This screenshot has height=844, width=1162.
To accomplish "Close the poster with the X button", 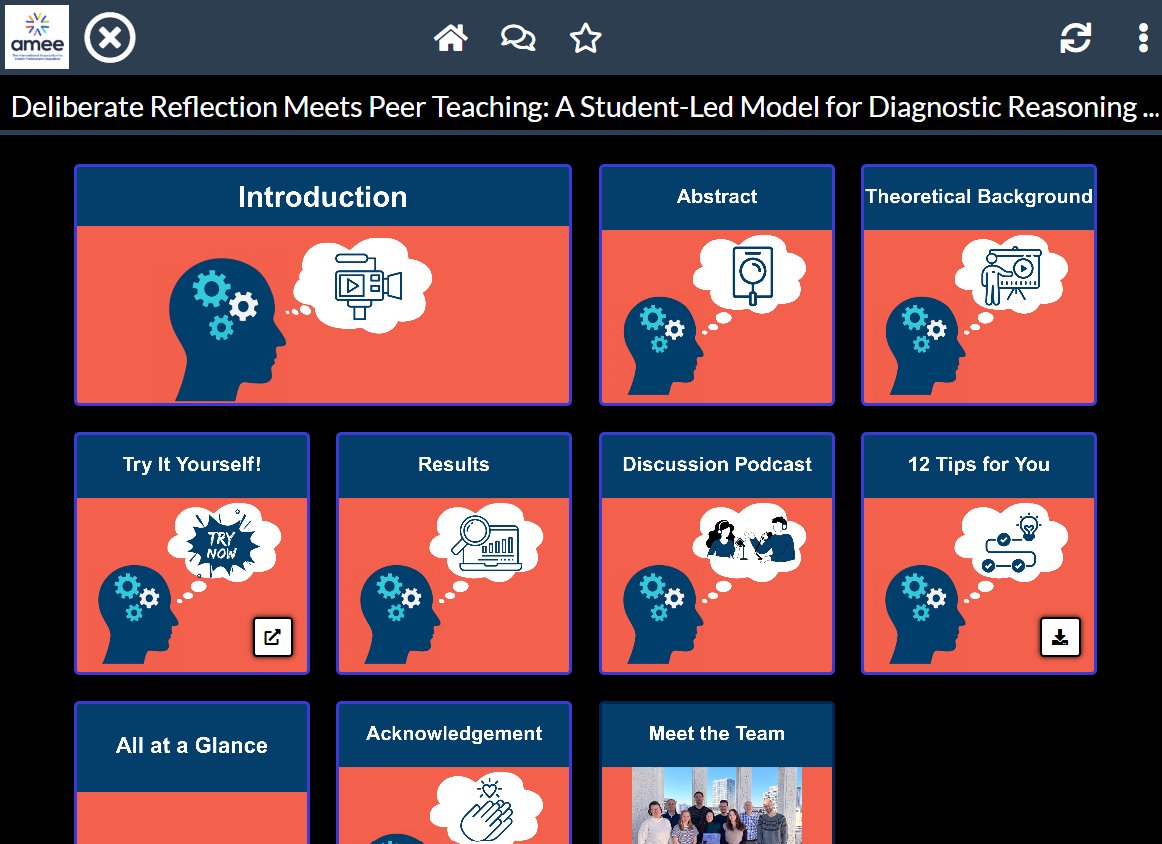I will click(110, 38).
